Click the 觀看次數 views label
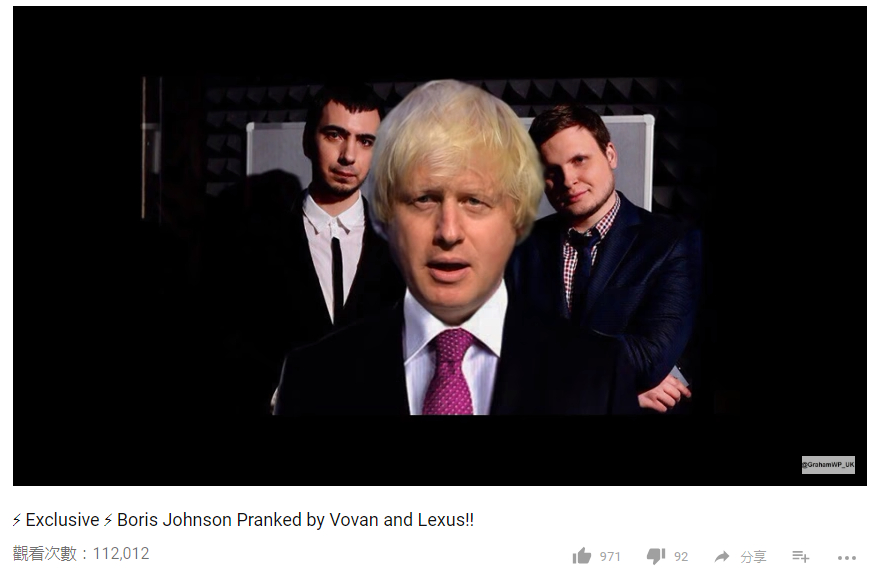The width and height of the screenshot is (878, 574). click(45, 553)
